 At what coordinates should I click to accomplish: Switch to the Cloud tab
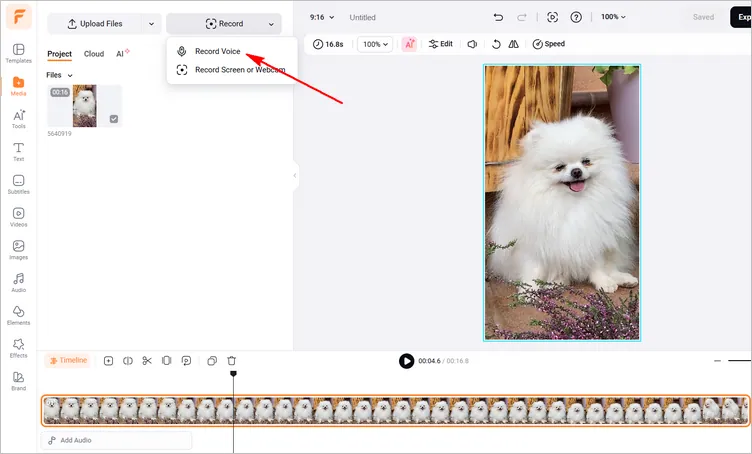94,54
